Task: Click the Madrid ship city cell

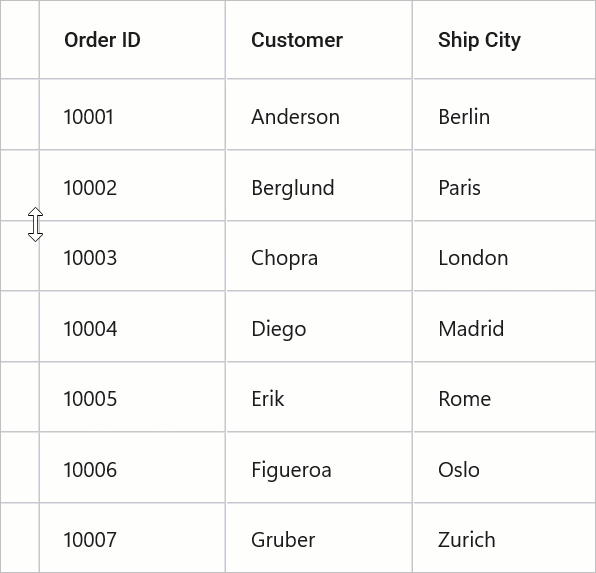Action: (504, 326)
